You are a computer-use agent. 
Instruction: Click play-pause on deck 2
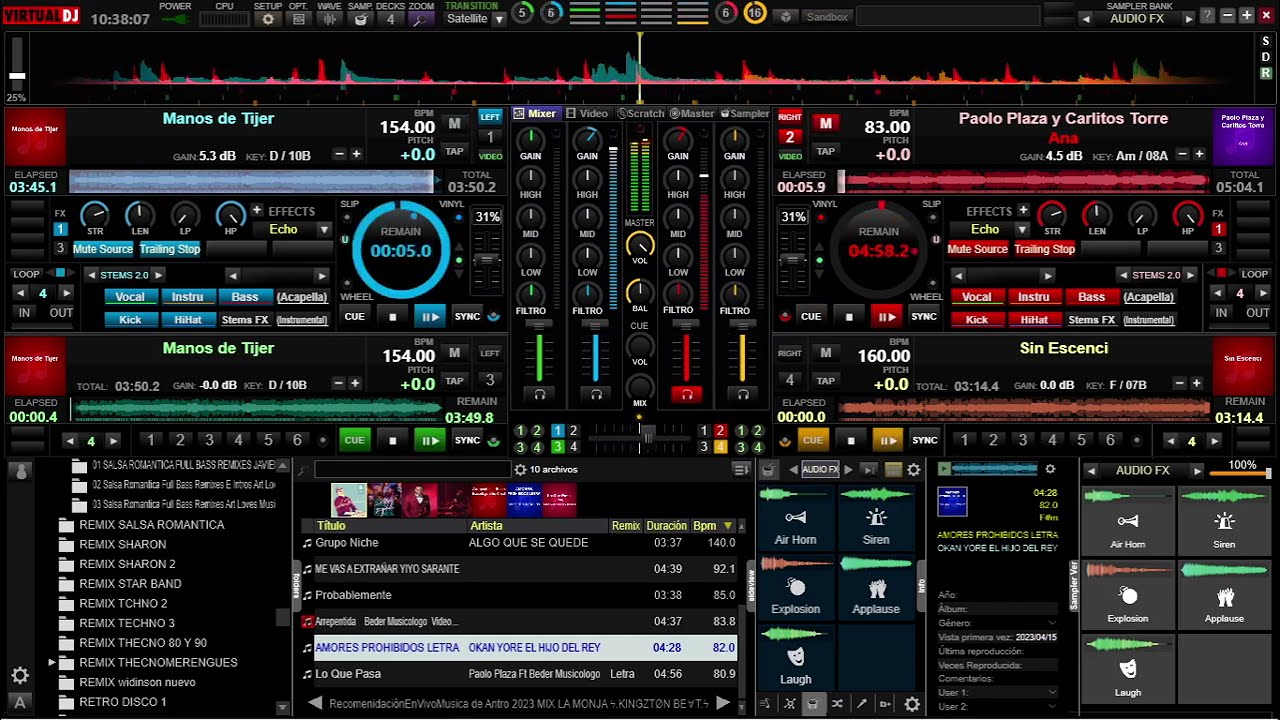(886, 317)
